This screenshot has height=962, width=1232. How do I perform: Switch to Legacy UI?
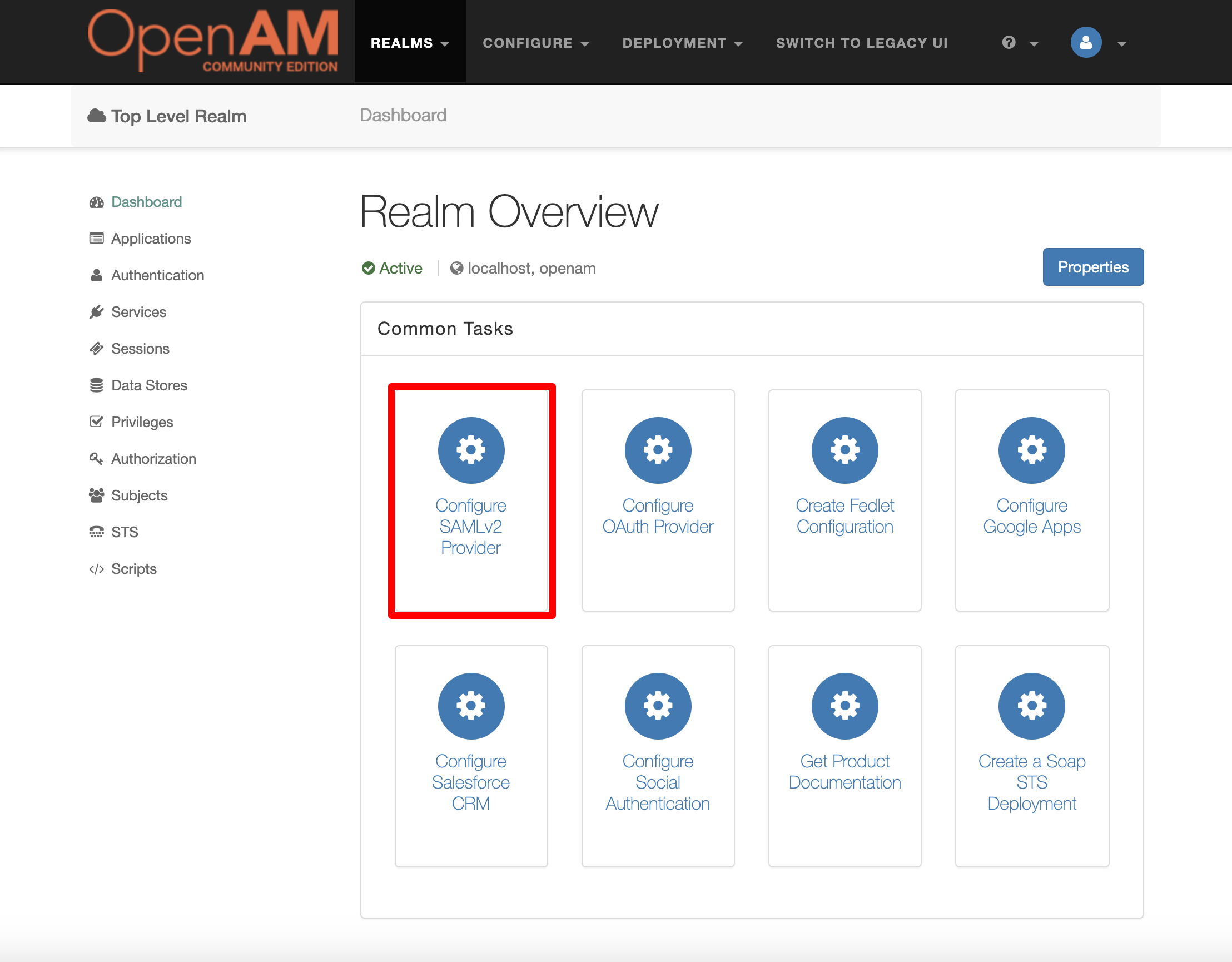(x=861, y=43)
